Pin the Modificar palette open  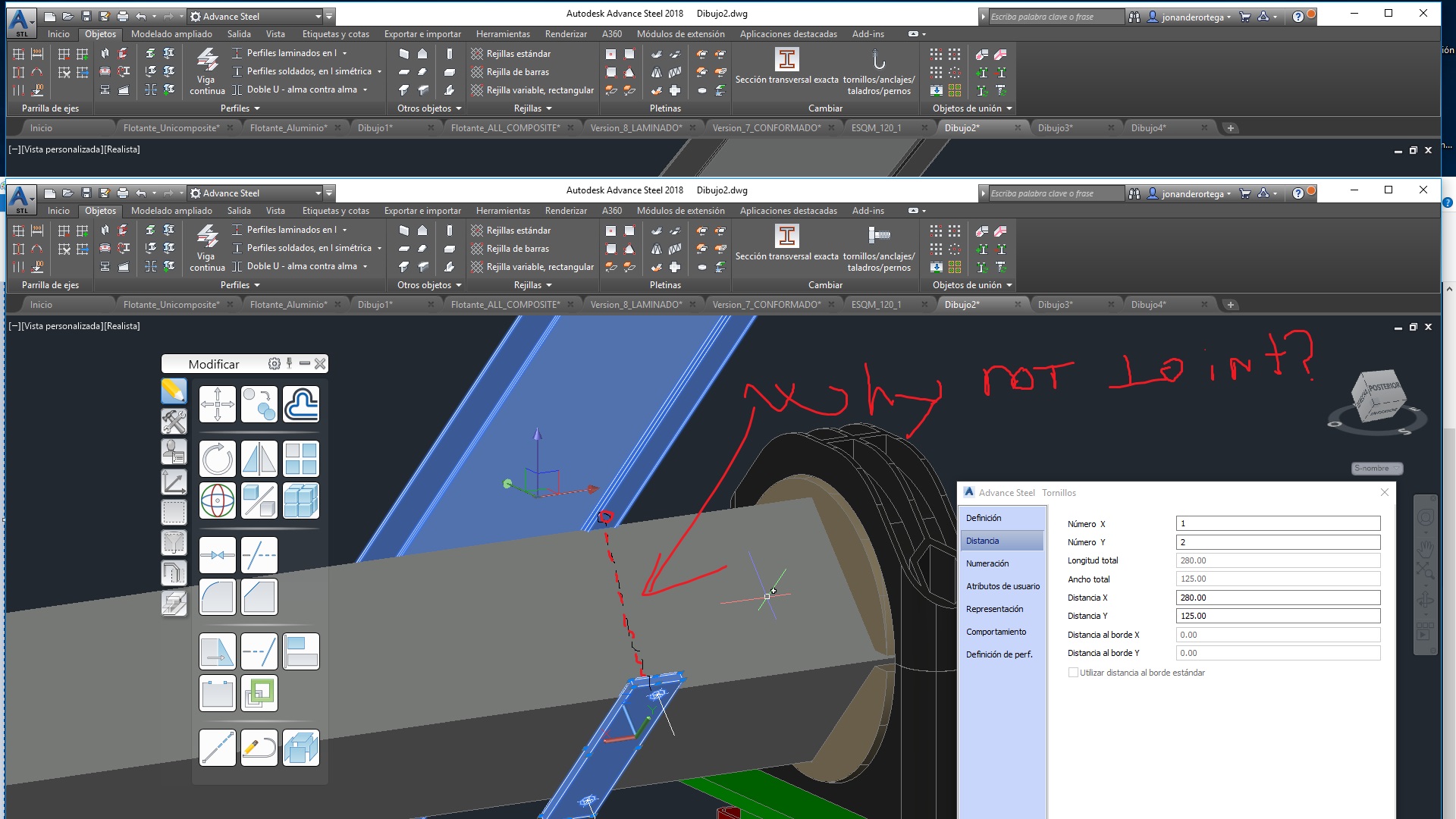pos(288,364)
